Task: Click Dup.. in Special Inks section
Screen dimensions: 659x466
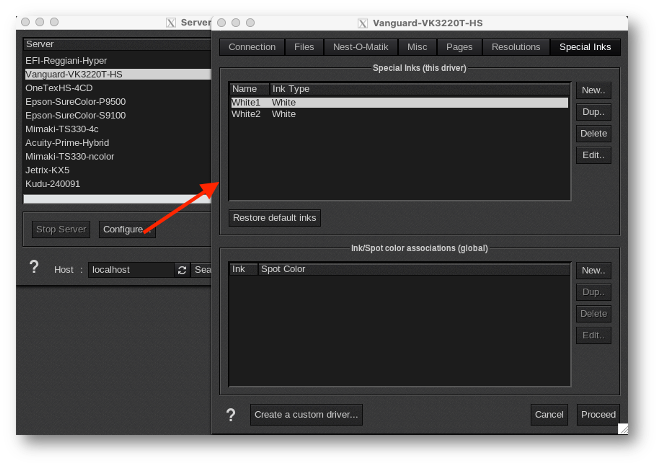Action: coord(593,112)
